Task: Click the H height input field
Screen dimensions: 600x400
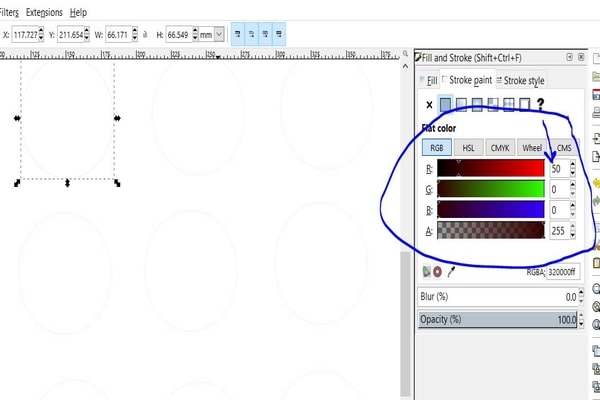Action: click(179, 34)
